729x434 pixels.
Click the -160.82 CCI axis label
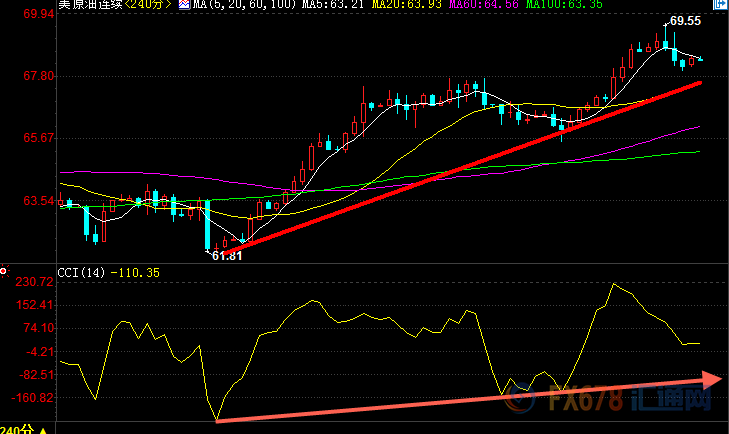(33, 398)
